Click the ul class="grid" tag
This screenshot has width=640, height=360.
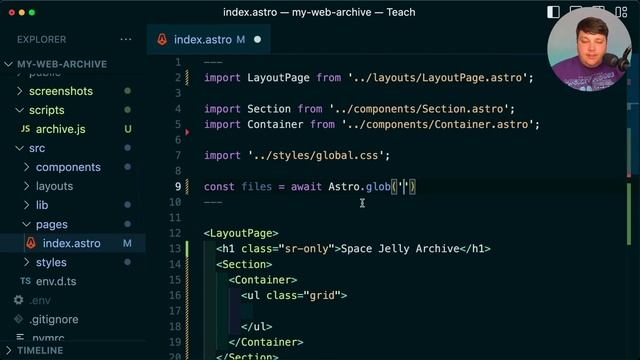click(x=294, y=295)
